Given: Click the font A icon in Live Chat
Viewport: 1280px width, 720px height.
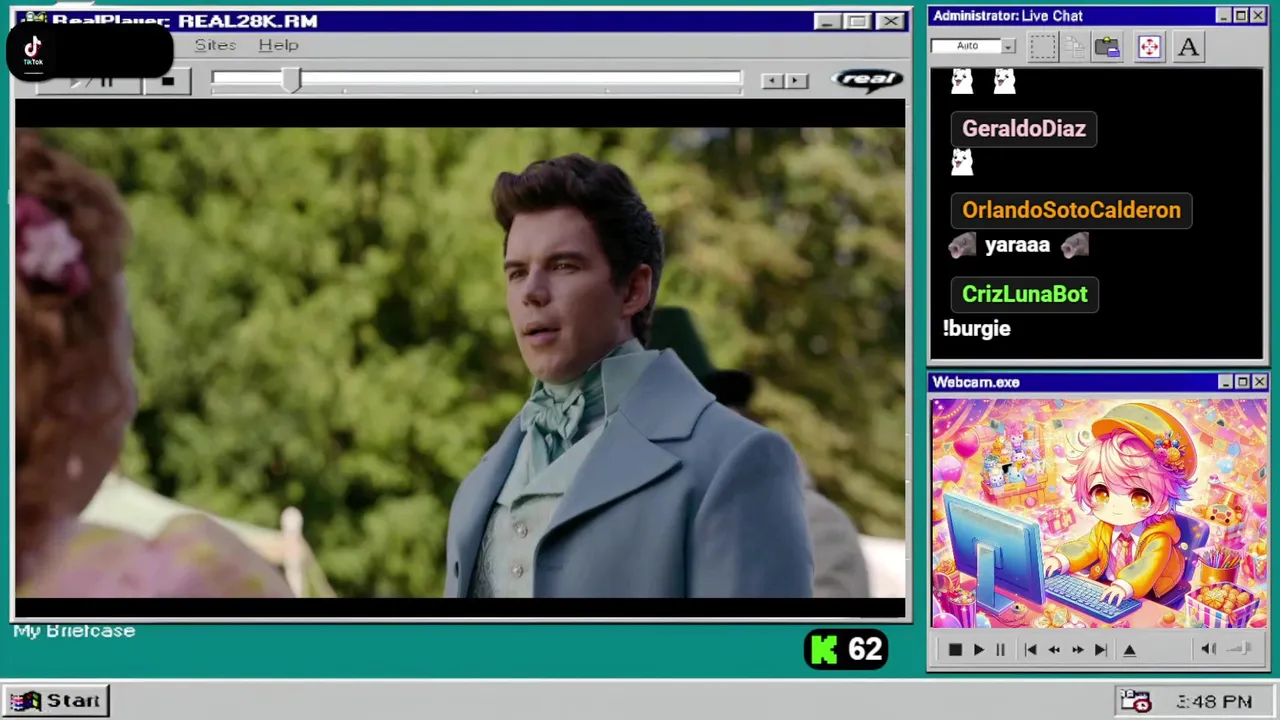Looking at the screenshot, I should pos(1188,47).
